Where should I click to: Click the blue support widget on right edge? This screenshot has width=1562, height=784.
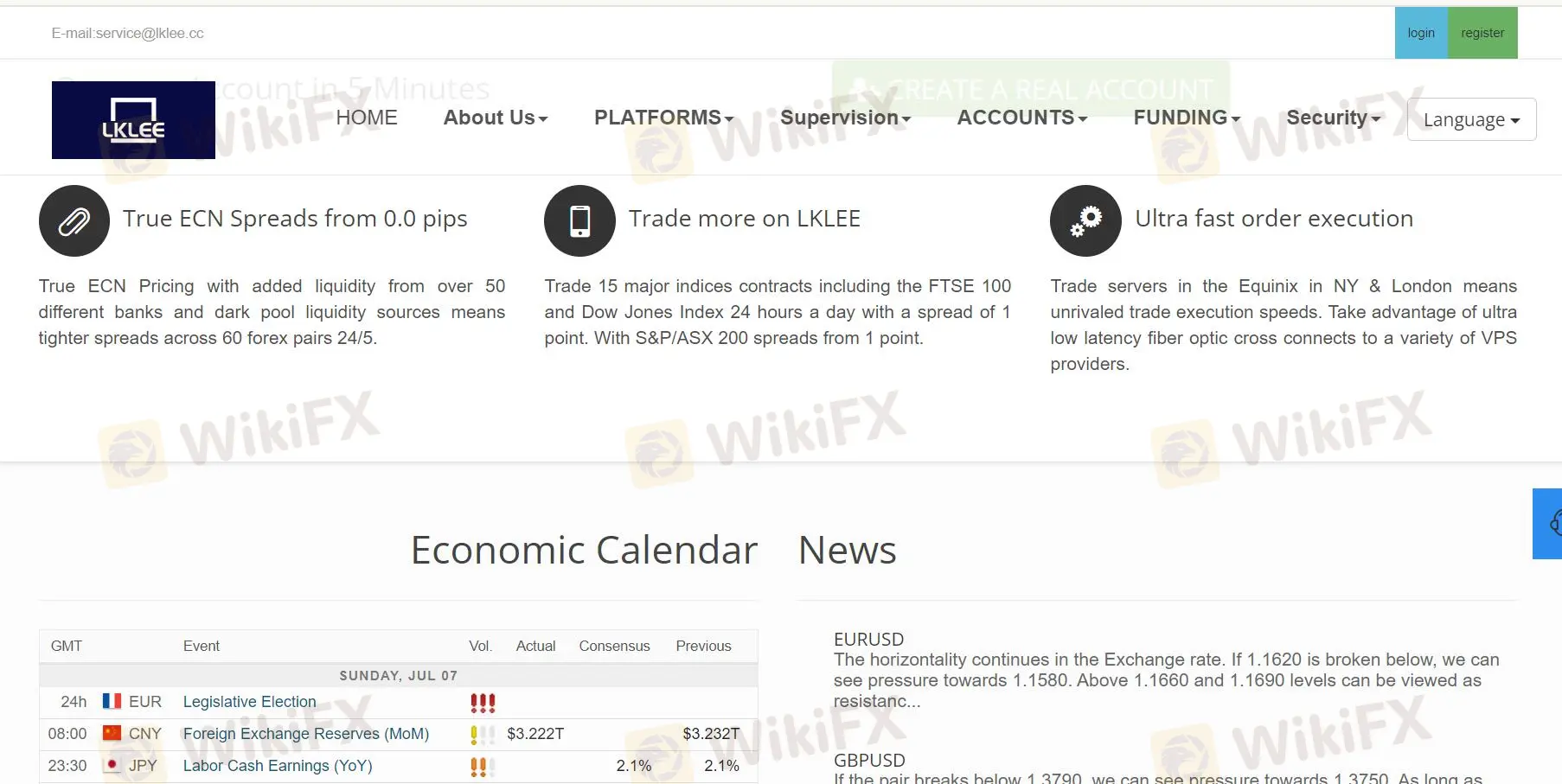1550,524
